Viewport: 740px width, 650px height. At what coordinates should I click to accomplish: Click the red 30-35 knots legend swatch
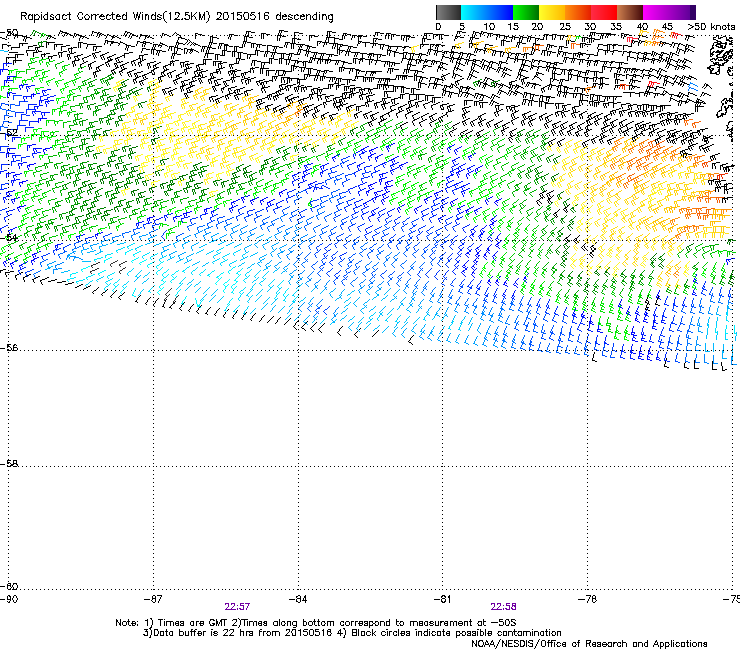(x=604, y=12)
